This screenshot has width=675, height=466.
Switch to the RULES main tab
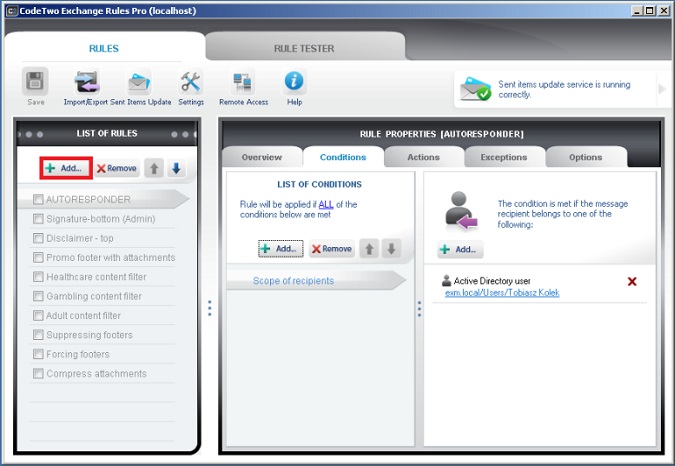pyautogui.click(x=104, y=48)
